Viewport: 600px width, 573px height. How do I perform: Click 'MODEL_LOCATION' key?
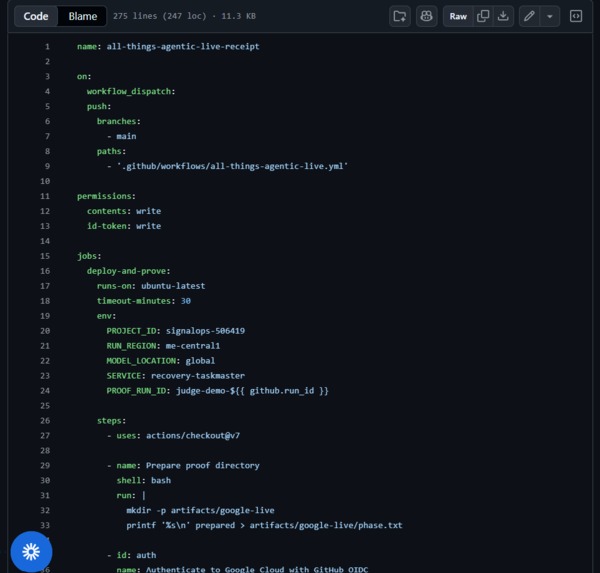point(141,361)
